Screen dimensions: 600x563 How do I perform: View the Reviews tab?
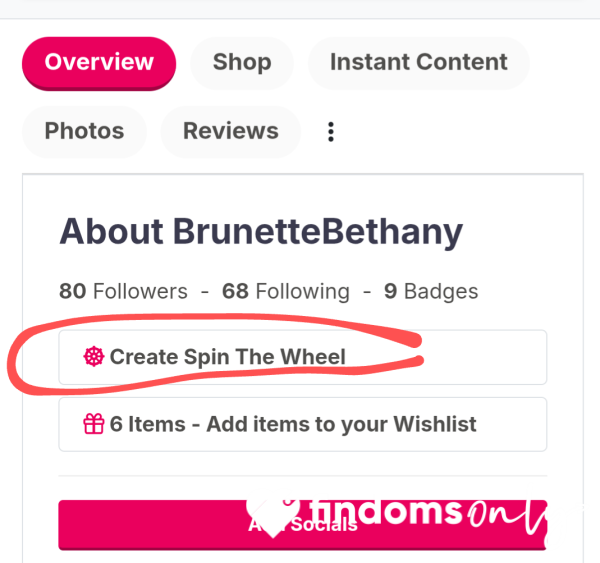pos(231,132)
